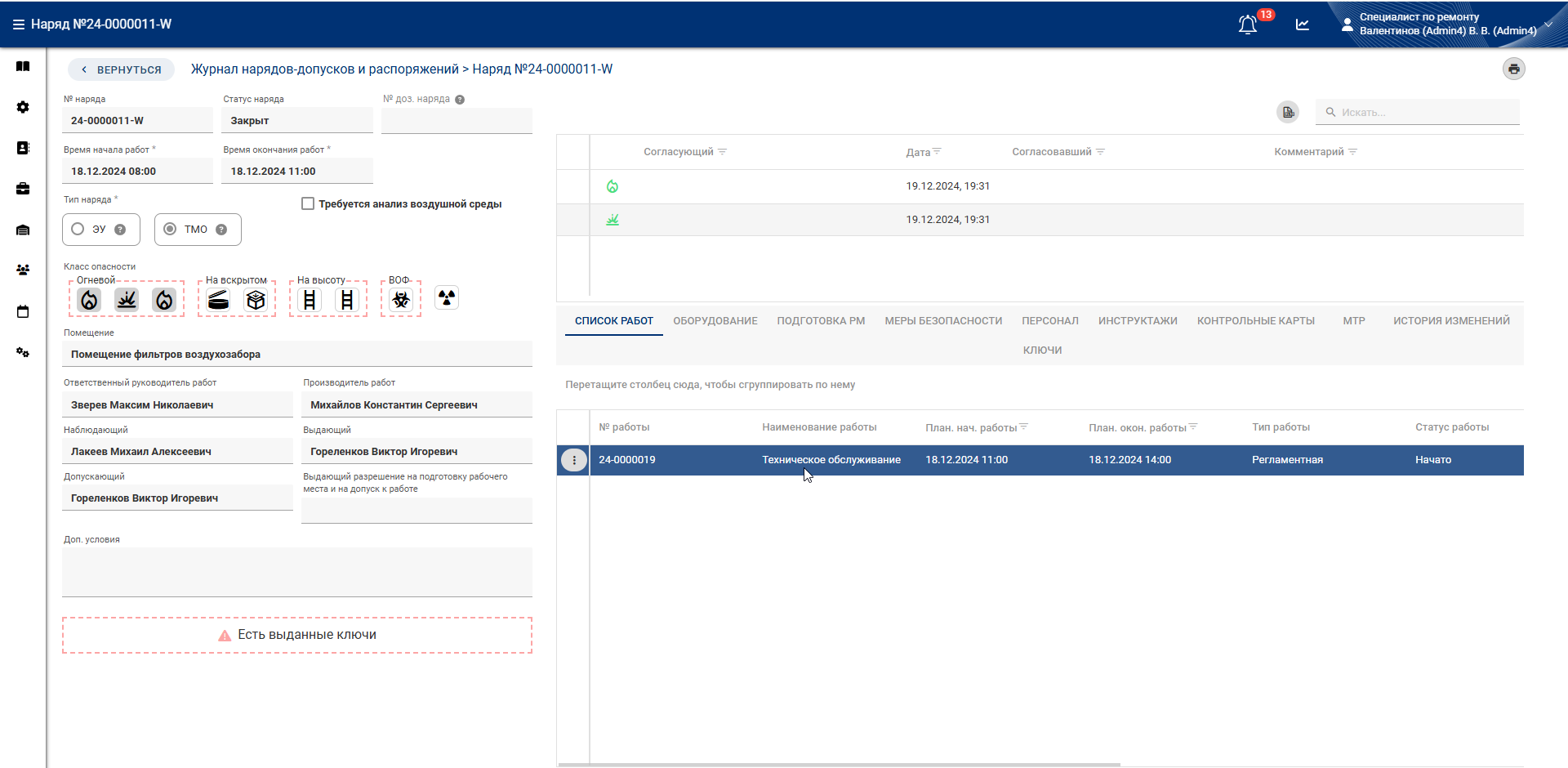Viewport: 1568px width, 768px height.
Task: Click the Есть выданные ключи warning banner
Action: pos(297,635)
